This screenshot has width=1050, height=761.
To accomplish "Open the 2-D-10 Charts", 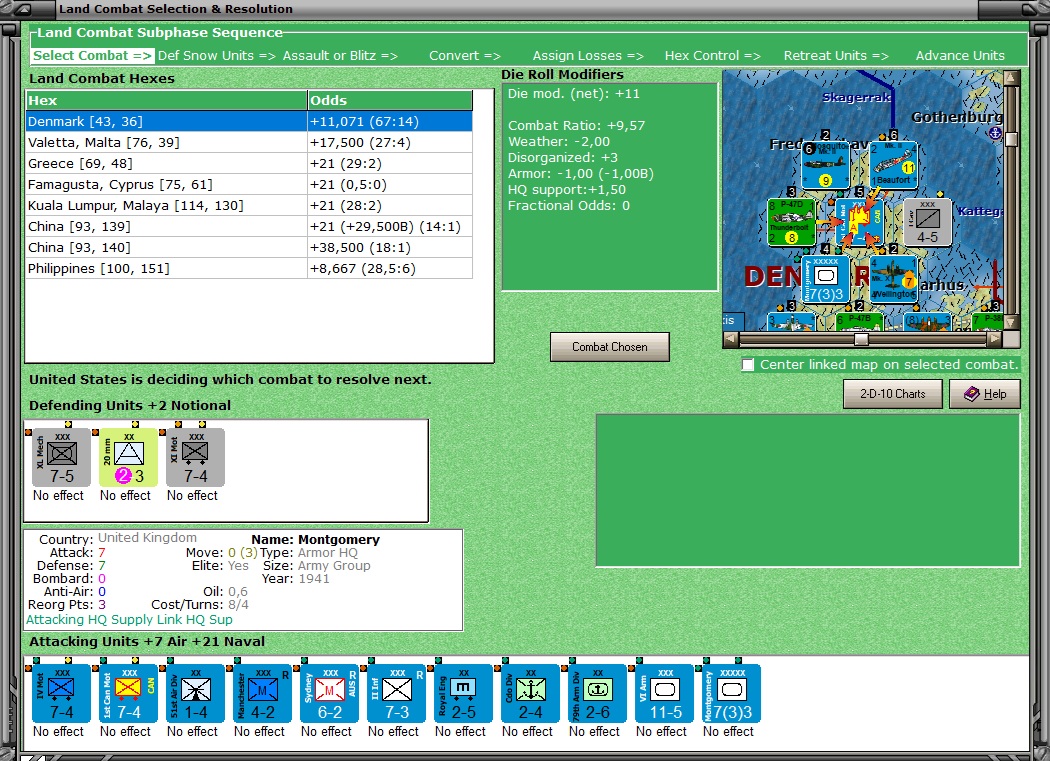I will [x=893, y=394].
